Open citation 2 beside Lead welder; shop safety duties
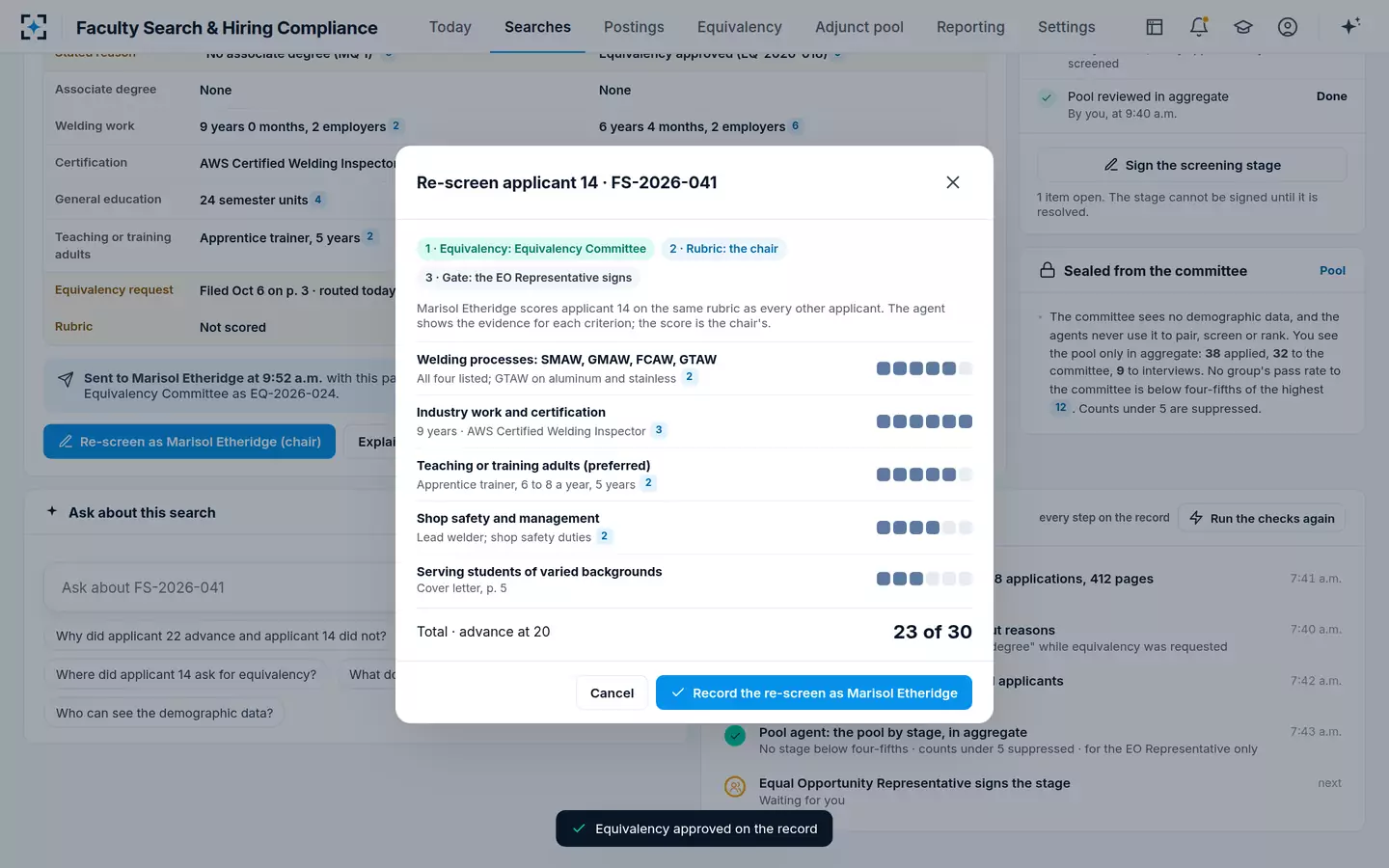This screenshot has height=868, width=1389. 604,536
